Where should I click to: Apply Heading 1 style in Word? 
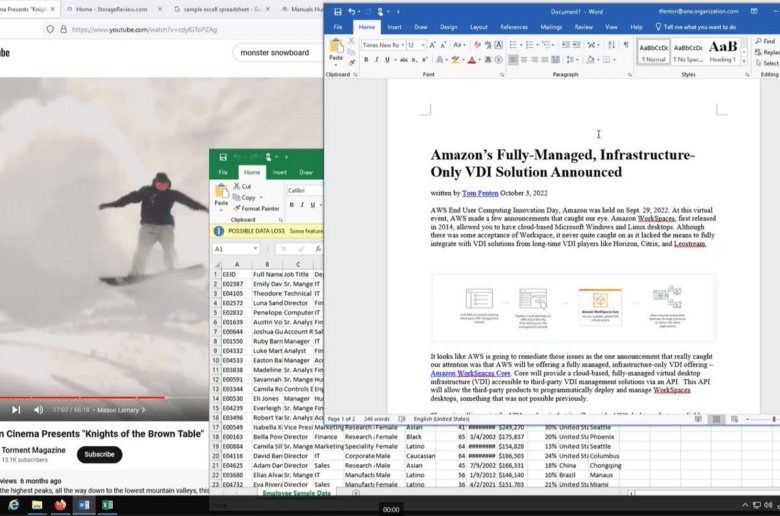(723, 52)
